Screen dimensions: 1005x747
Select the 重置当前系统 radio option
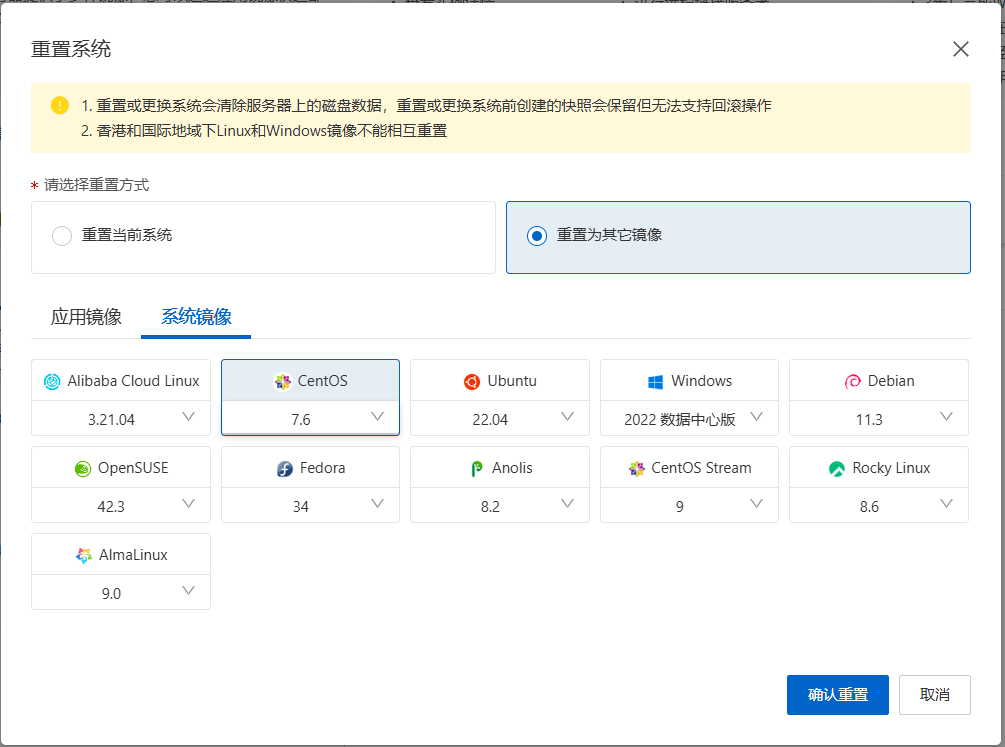point(62,236)
